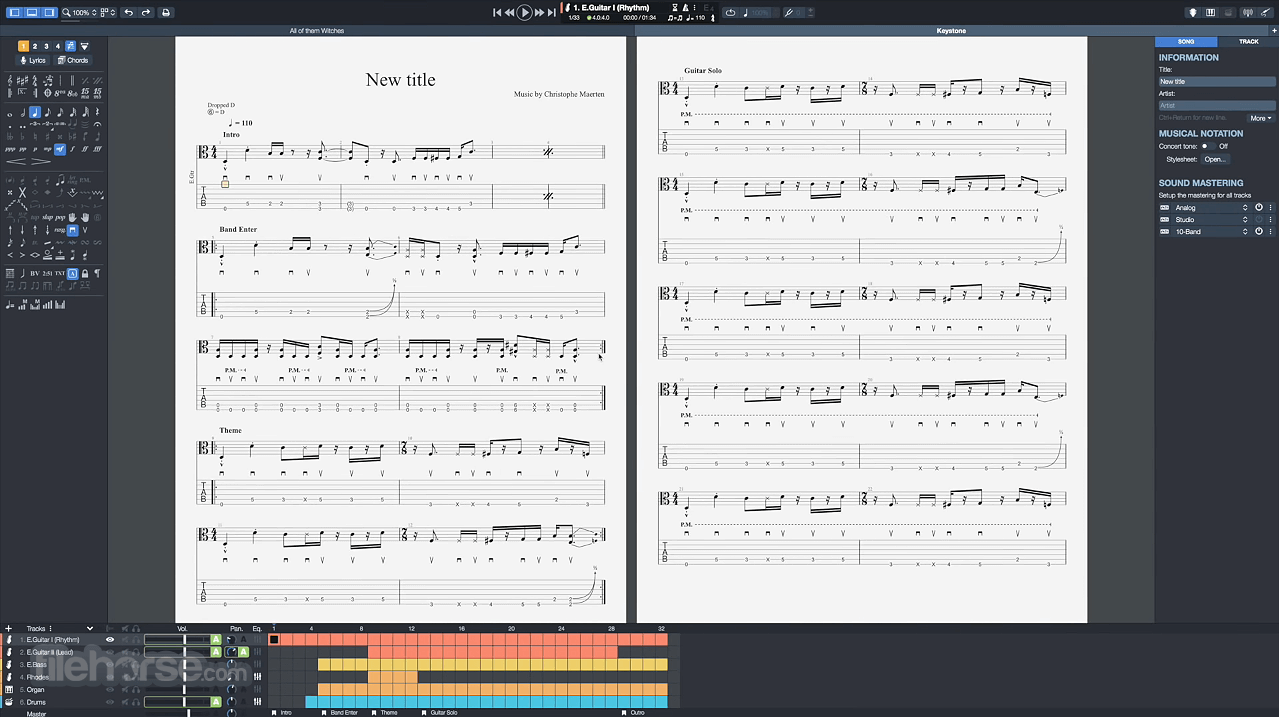
Task: Toggle the 'rasg.' rasgueado icon
Action: 60,230
